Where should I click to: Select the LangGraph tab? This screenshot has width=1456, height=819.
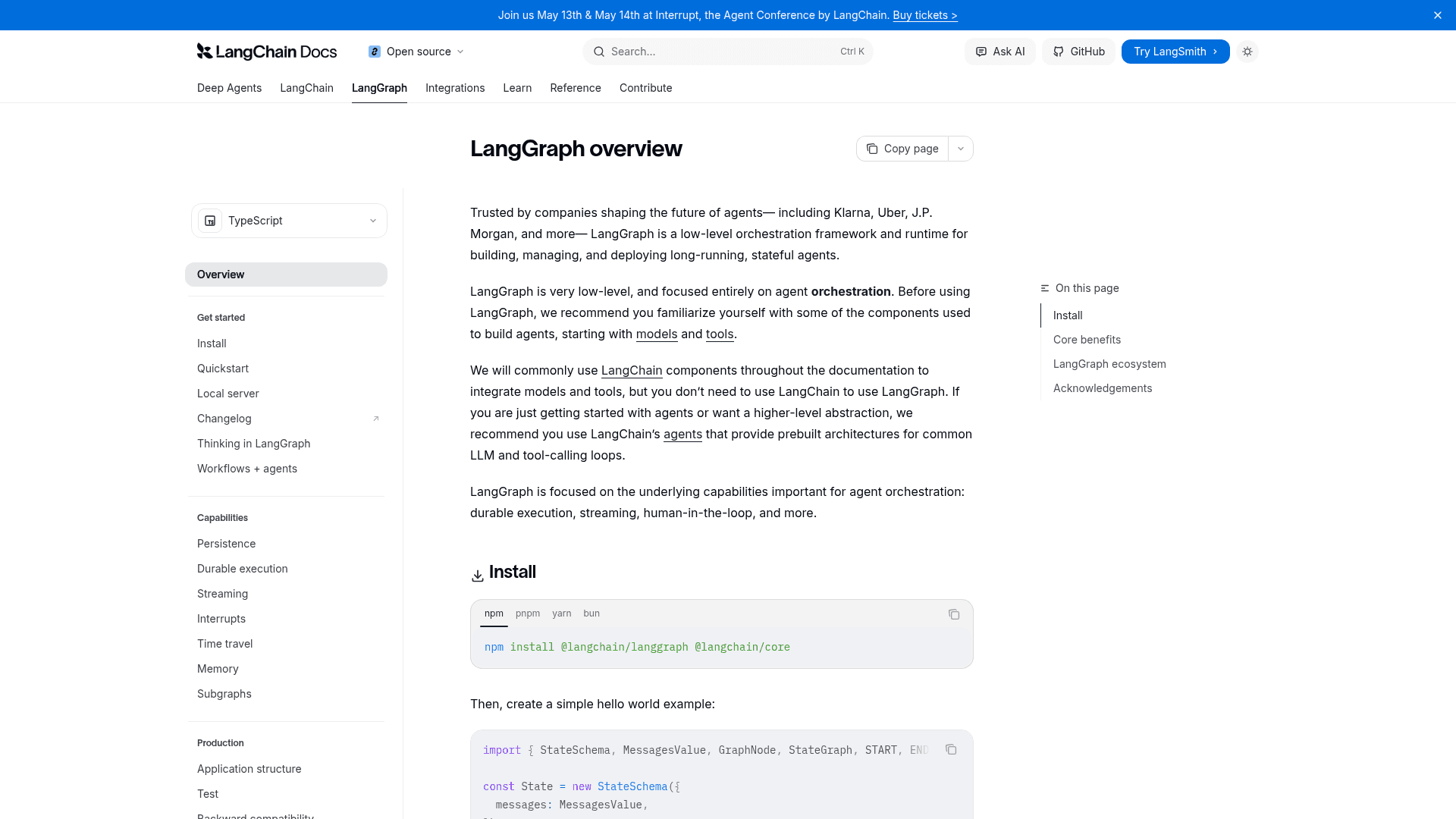point(379,88)
